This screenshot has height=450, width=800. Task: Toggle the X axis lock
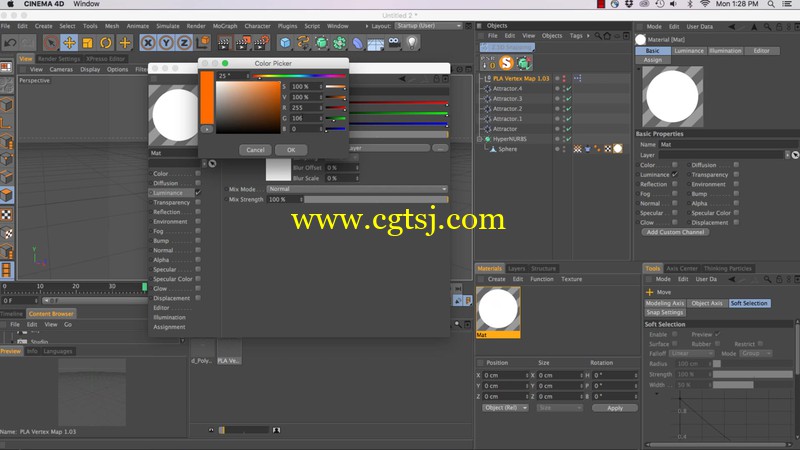coord(148,43)
